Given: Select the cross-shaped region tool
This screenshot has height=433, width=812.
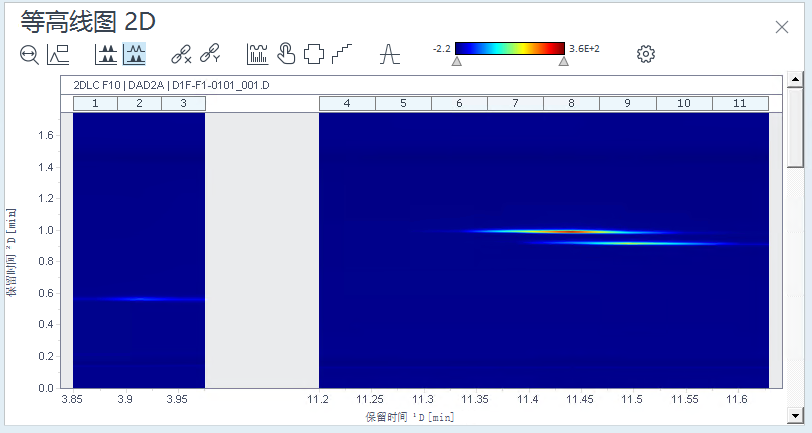Looking at the screenshot, I should pos(314,54).
